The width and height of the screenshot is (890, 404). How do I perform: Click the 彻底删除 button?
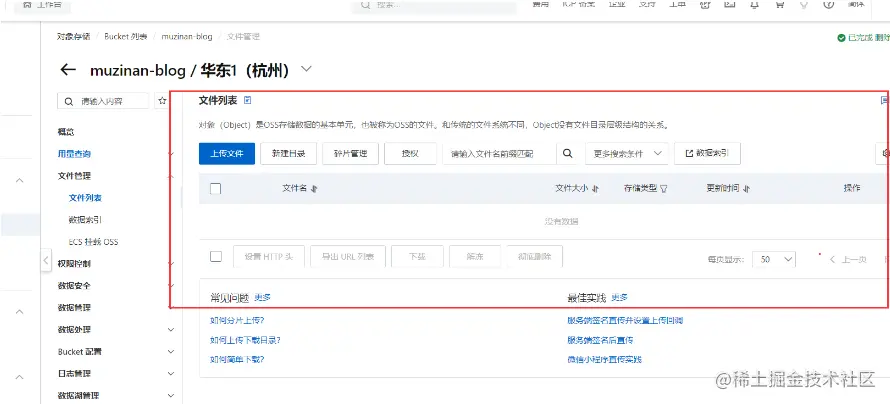coord(535,256)
